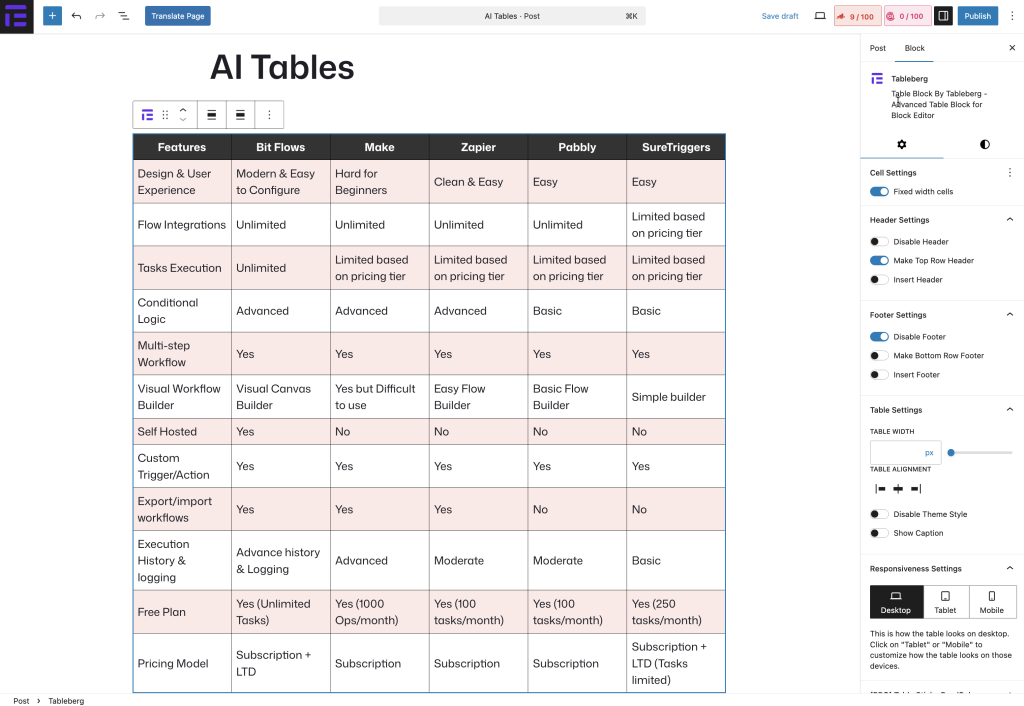
Task: Switch to the Post sidebar tab
Action: pos(878,48)
